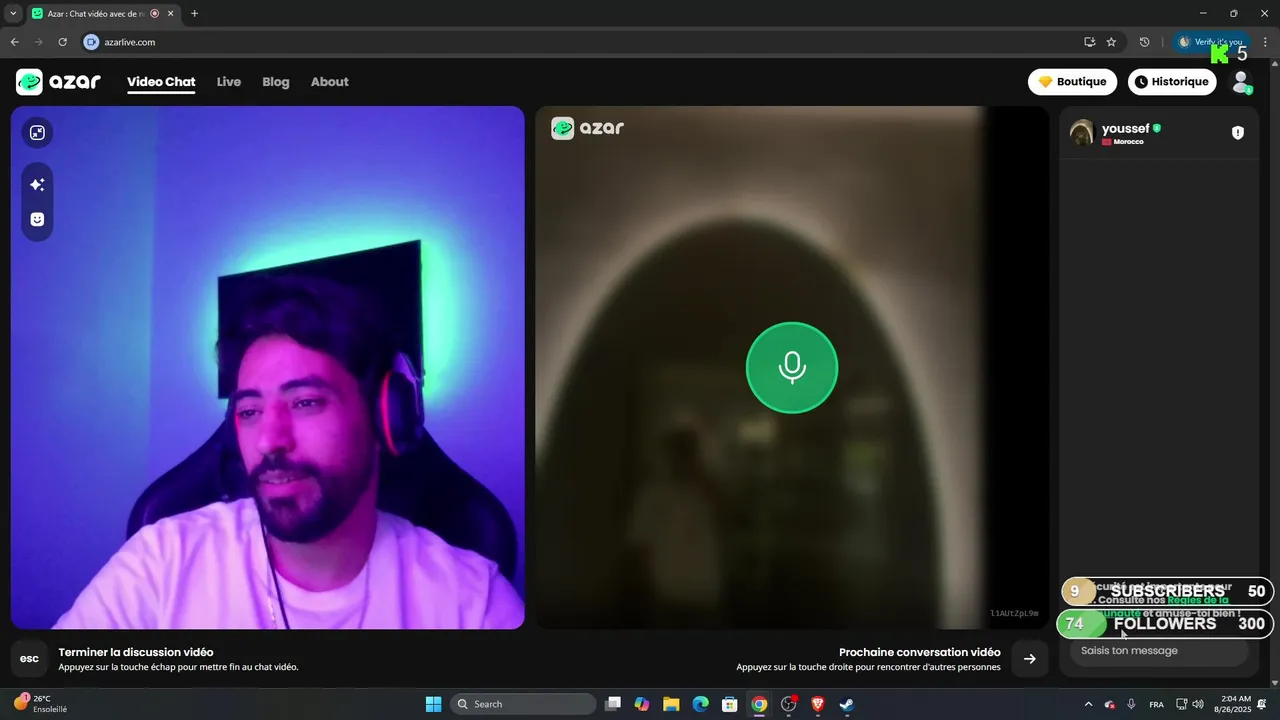Open the Video Chat tab

point(161,82)
